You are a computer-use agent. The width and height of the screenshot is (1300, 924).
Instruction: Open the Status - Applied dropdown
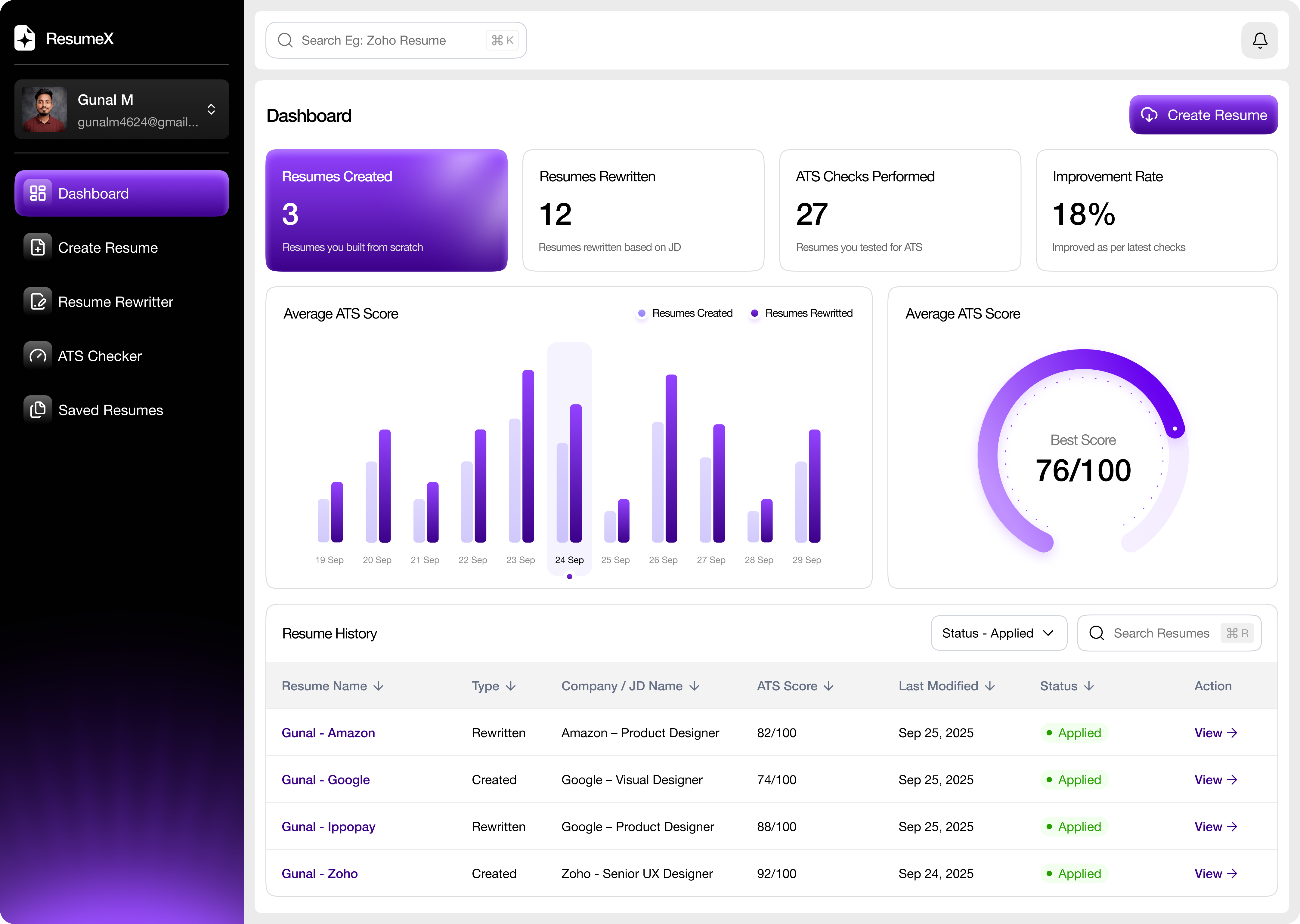(x=998, y=633)
